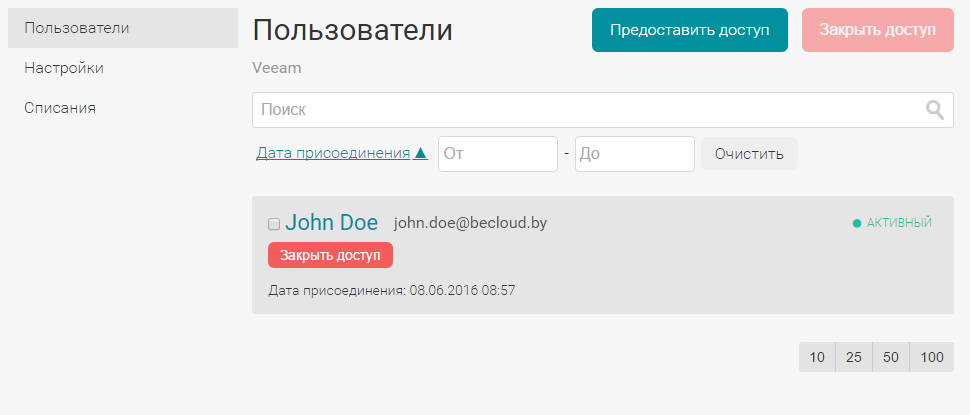Set page size to 25
Screen dimensions: 970x415
(854, 357)
